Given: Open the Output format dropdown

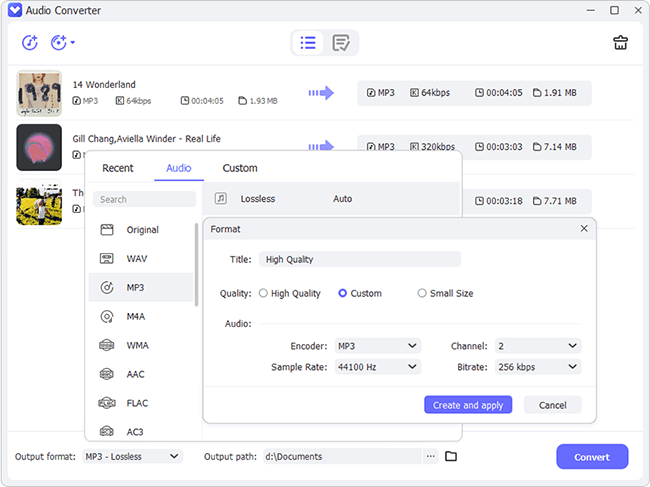Looking at the screenshot, I should (132, 456).
